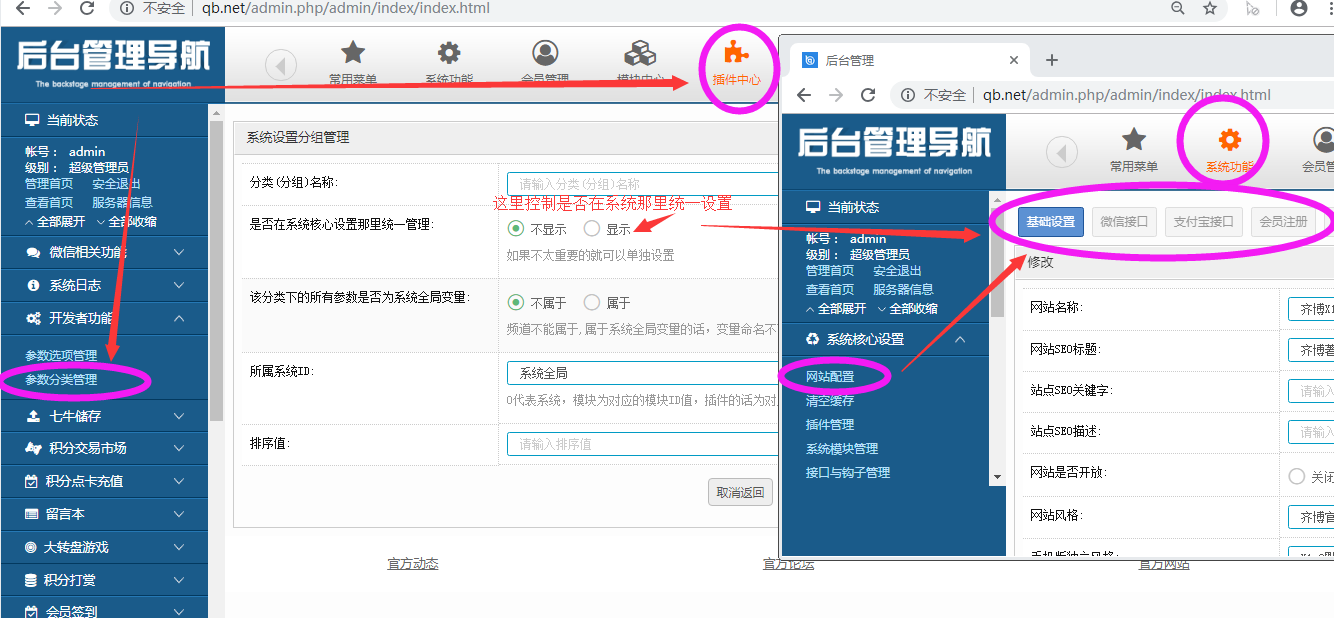This screenshot has width=1334, height=618.
Task: Select the 显示 radio button
Action: click(x=592, y=229)
